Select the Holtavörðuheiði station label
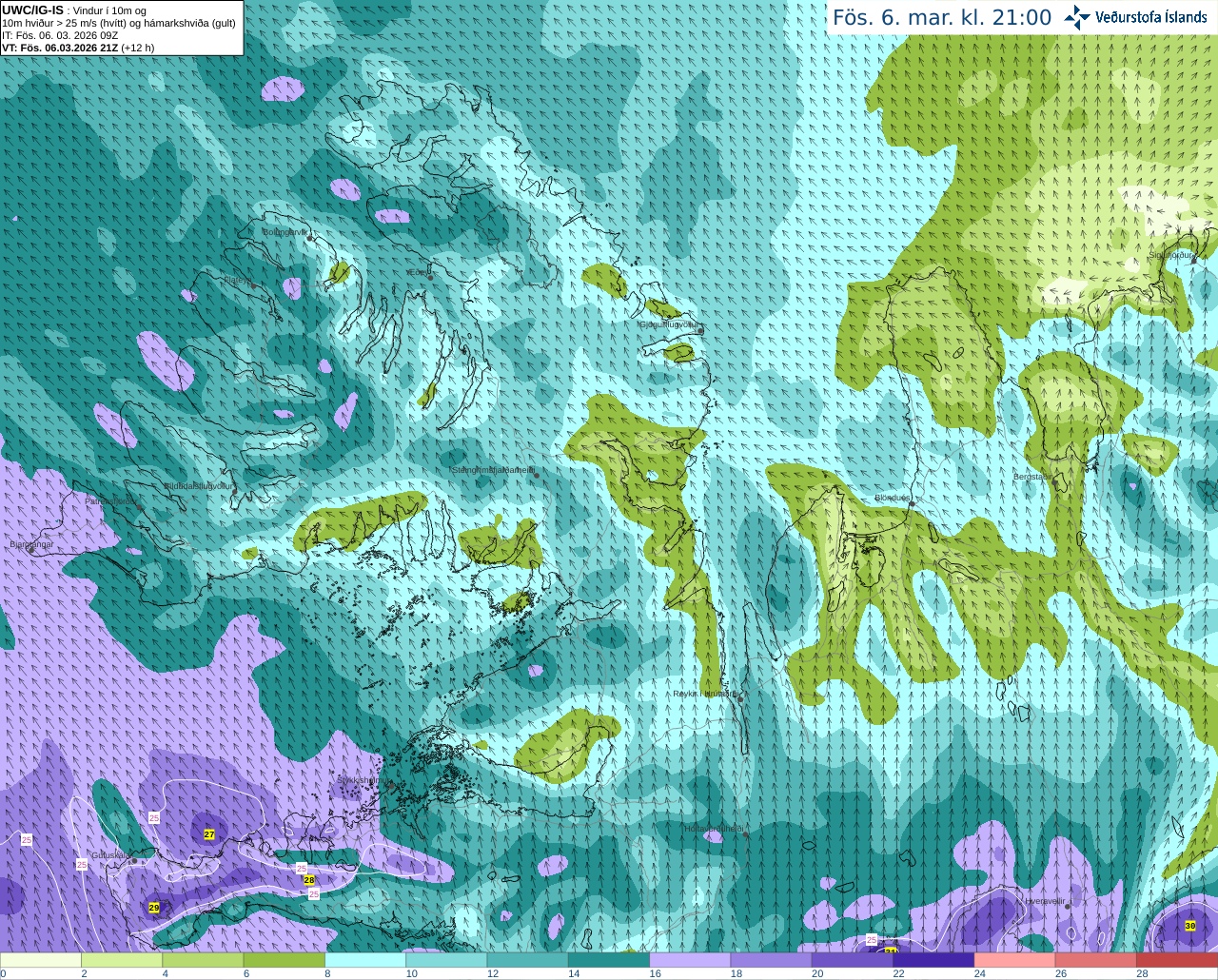The width and height of the screenshot is (1218, 980). pos(714,829)
